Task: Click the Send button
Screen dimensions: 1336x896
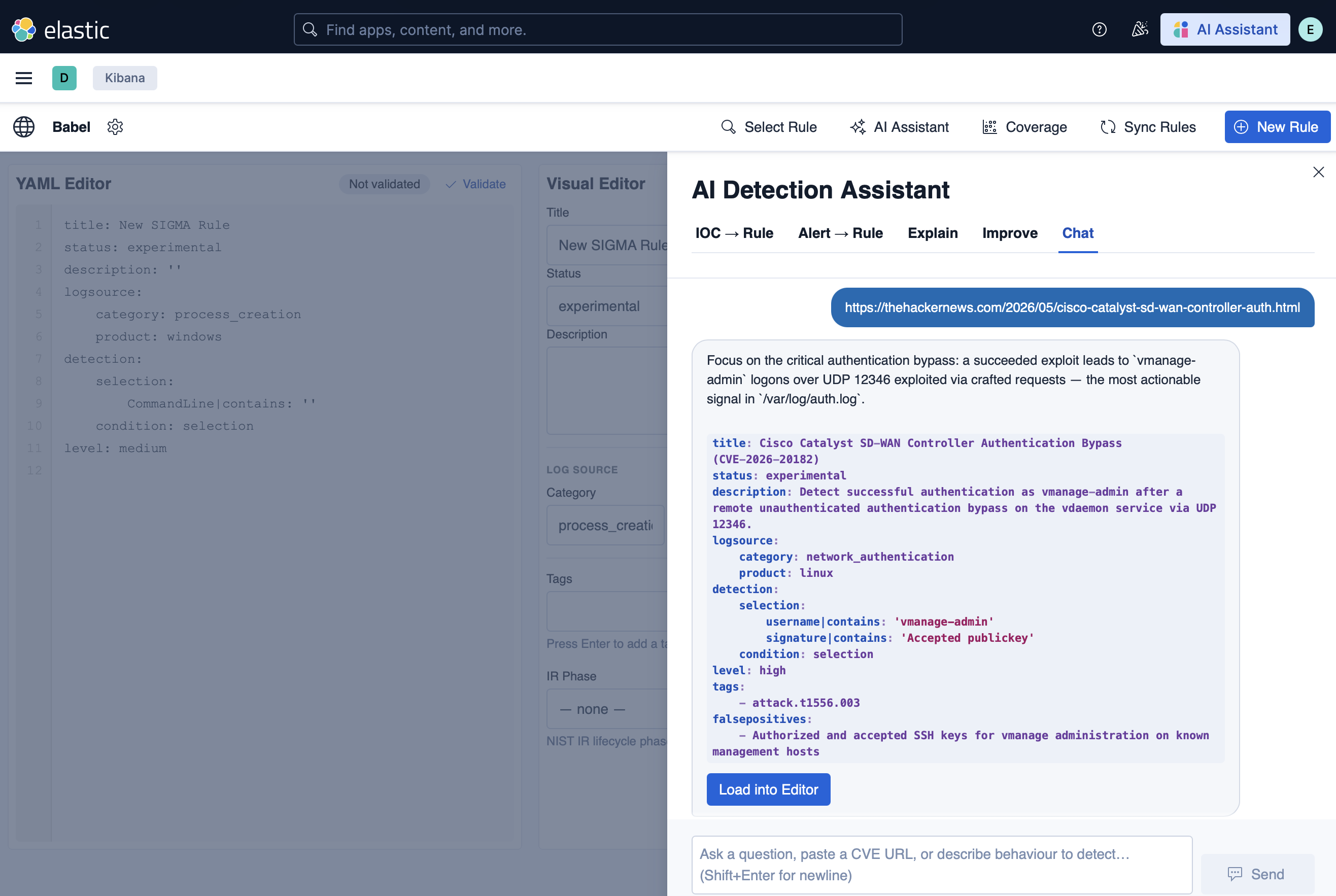Action: [1256, 873]
